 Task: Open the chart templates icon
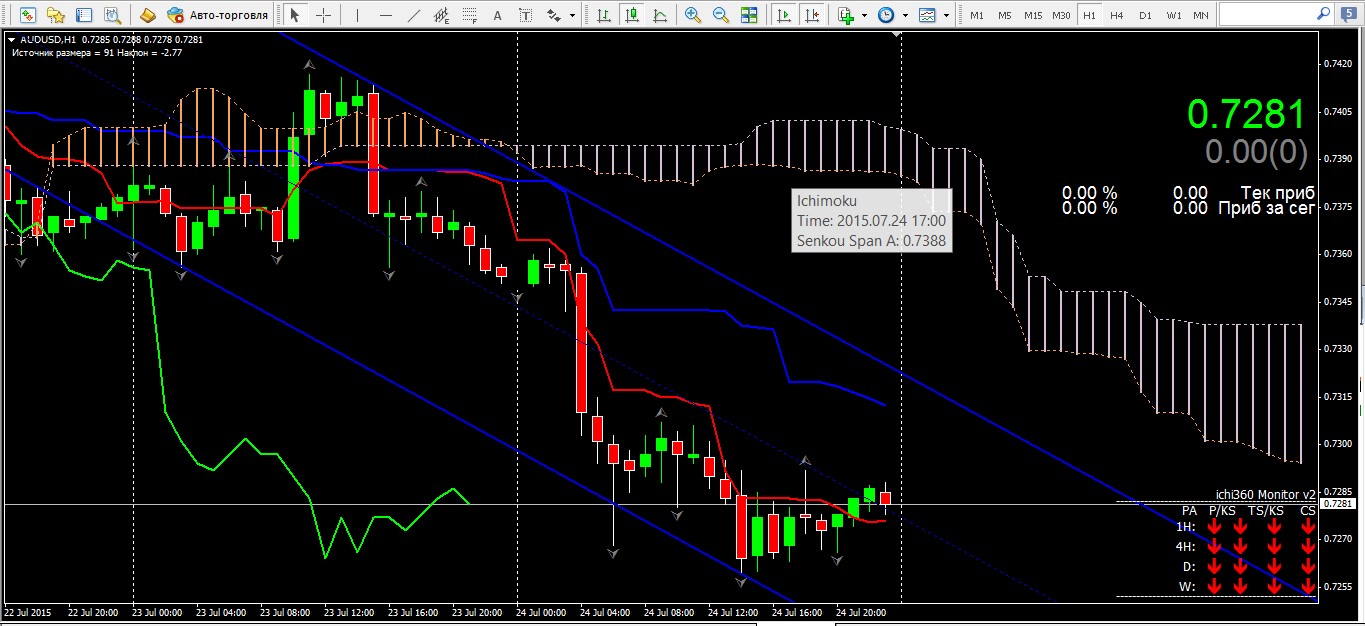point(927,15)
